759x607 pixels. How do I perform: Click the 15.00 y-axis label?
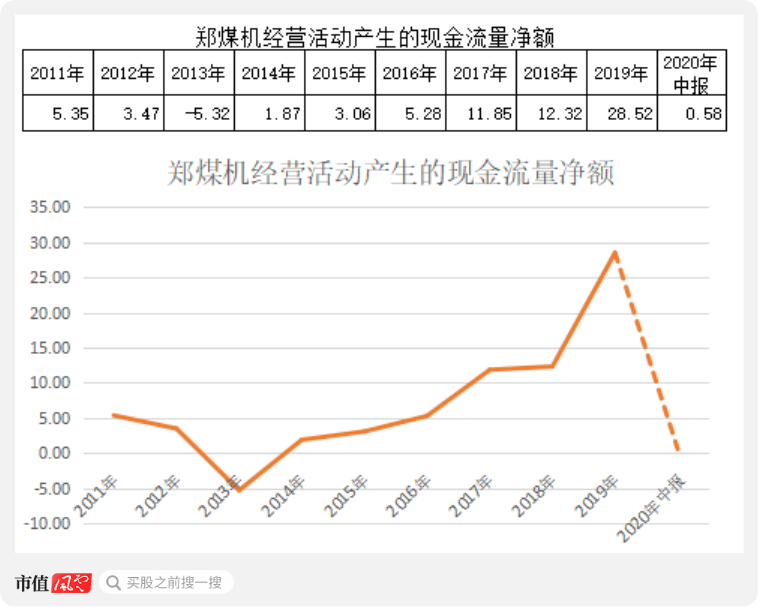[x=50, y=348]
